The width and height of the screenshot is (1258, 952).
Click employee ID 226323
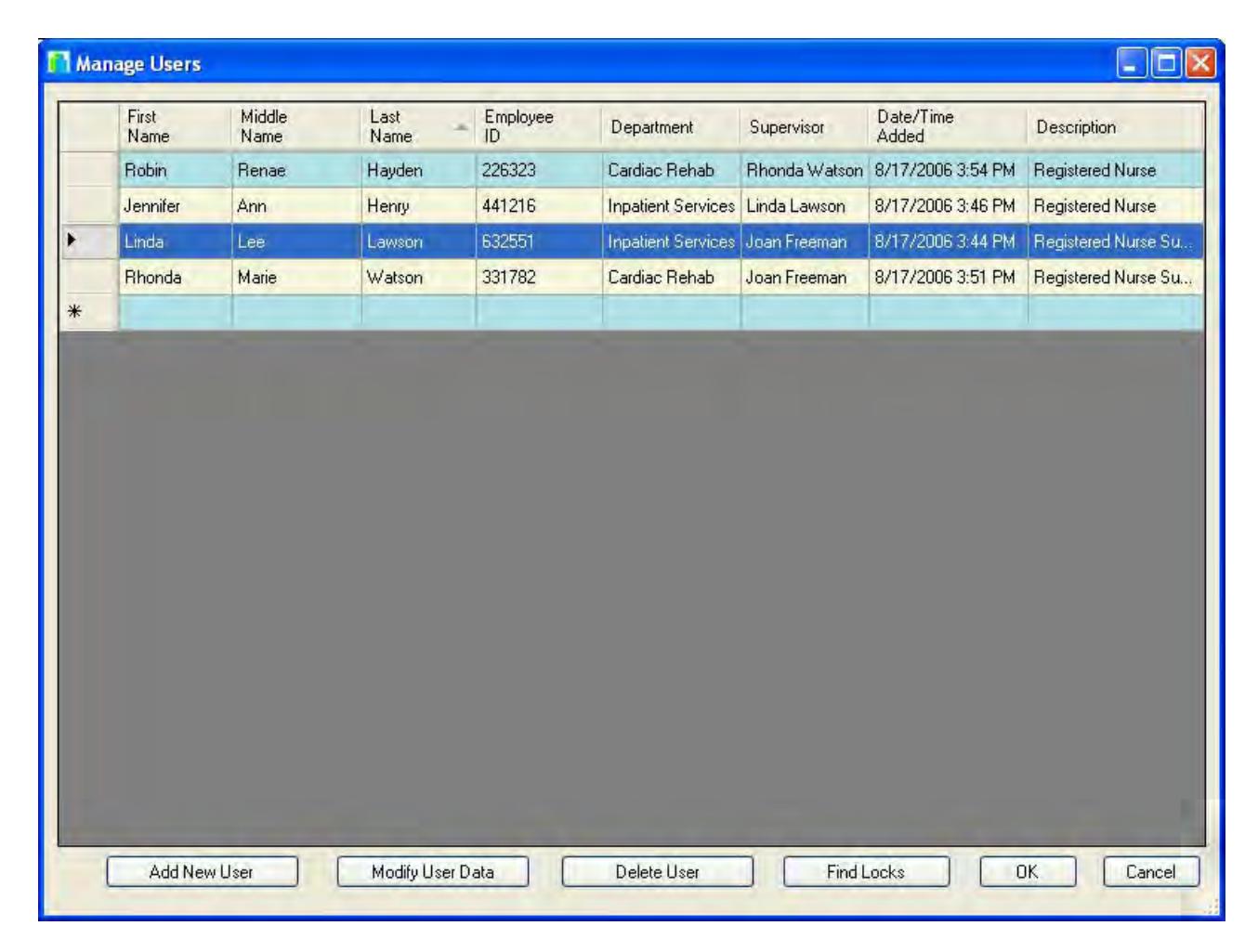pos(539,171)
